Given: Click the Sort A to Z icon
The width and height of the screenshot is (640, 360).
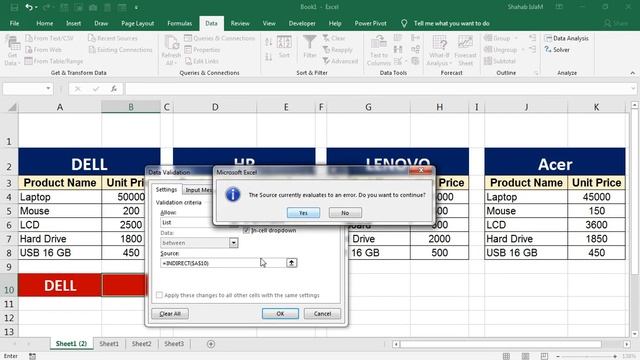Looking at the screenshot, I should [x=269, y=42].
